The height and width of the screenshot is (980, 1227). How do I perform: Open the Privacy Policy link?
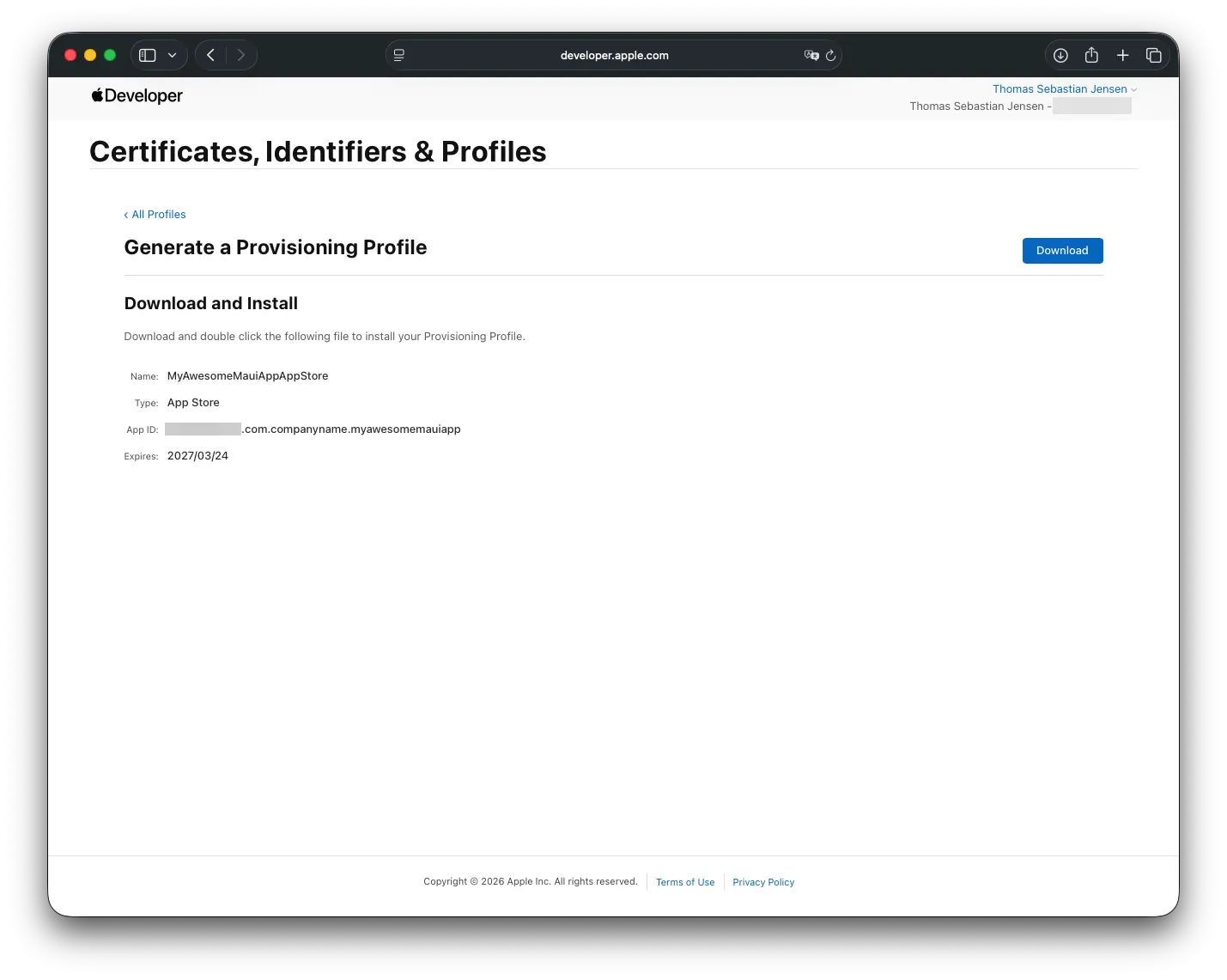[763, 882]
